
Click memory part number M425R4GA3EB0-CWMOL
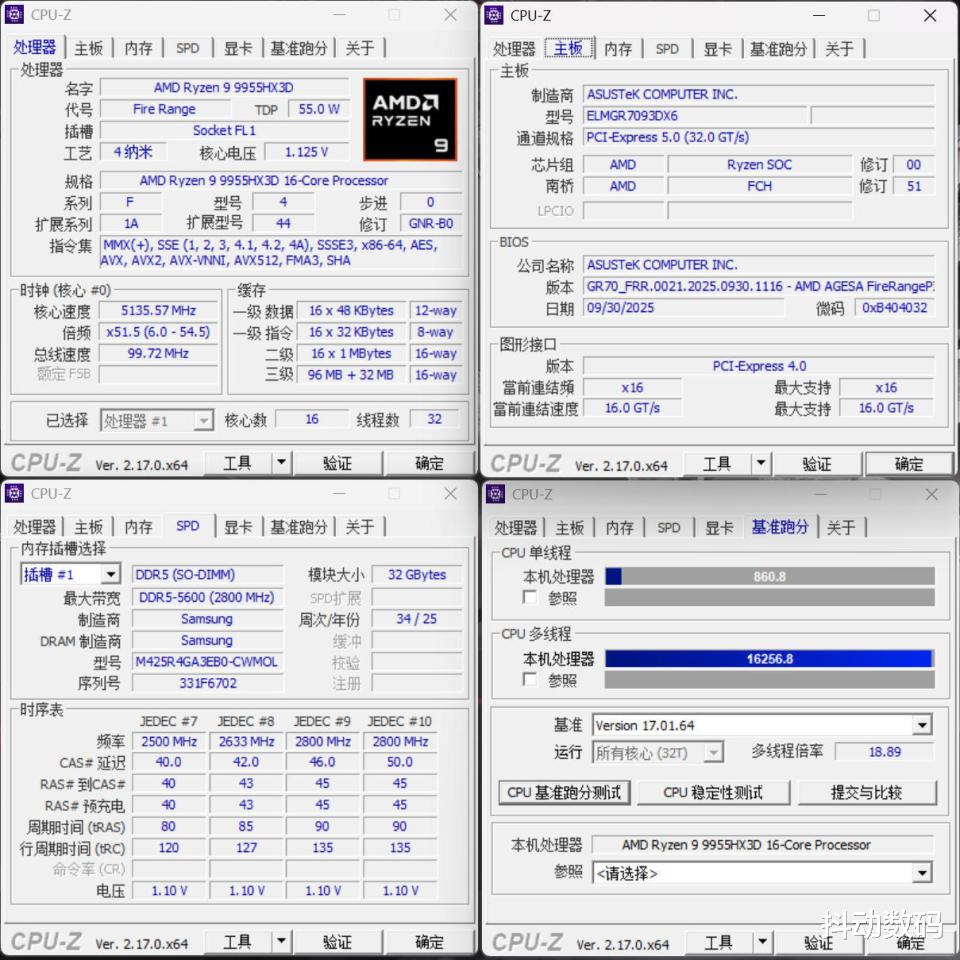tap(208, 662)
